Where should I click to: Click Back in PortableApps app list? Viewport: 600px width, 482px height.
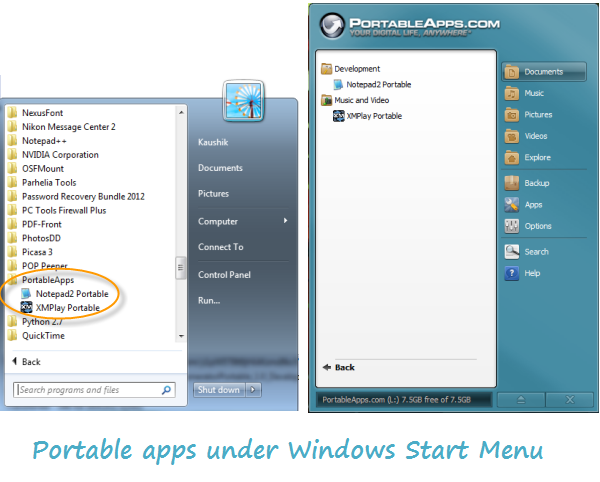[x=339, y=368]
